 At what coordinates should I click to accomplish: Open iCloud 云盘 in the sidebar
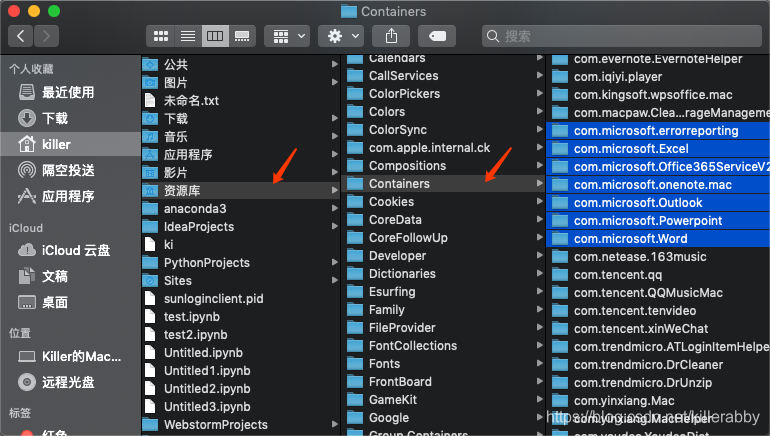click(x=70, y=250)
